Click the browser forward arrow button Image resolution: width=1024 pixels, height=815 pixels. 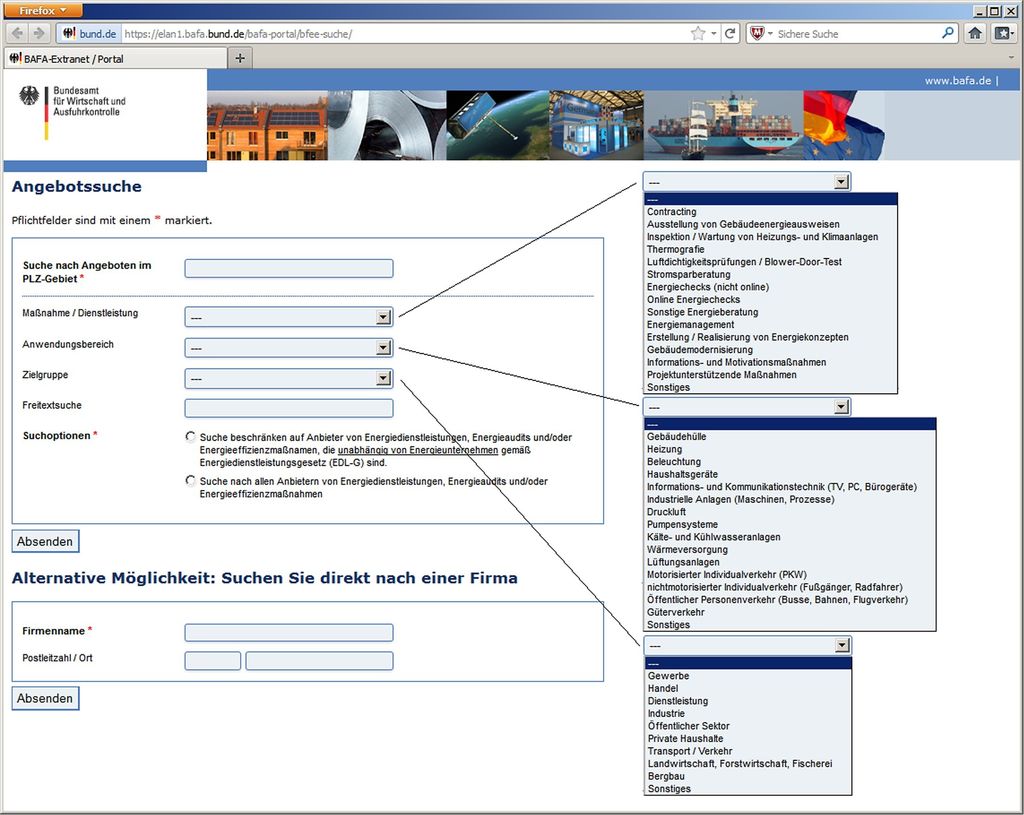point(39,33)
